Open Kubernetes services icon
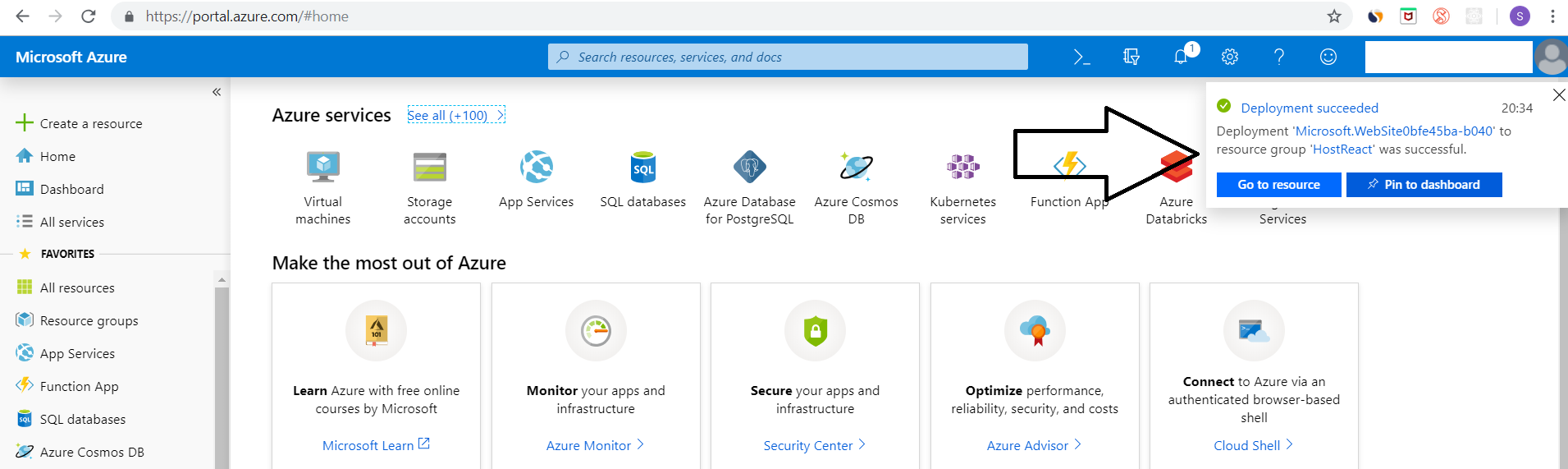This screenshot has height=469, width=1568. pos(962,168)
